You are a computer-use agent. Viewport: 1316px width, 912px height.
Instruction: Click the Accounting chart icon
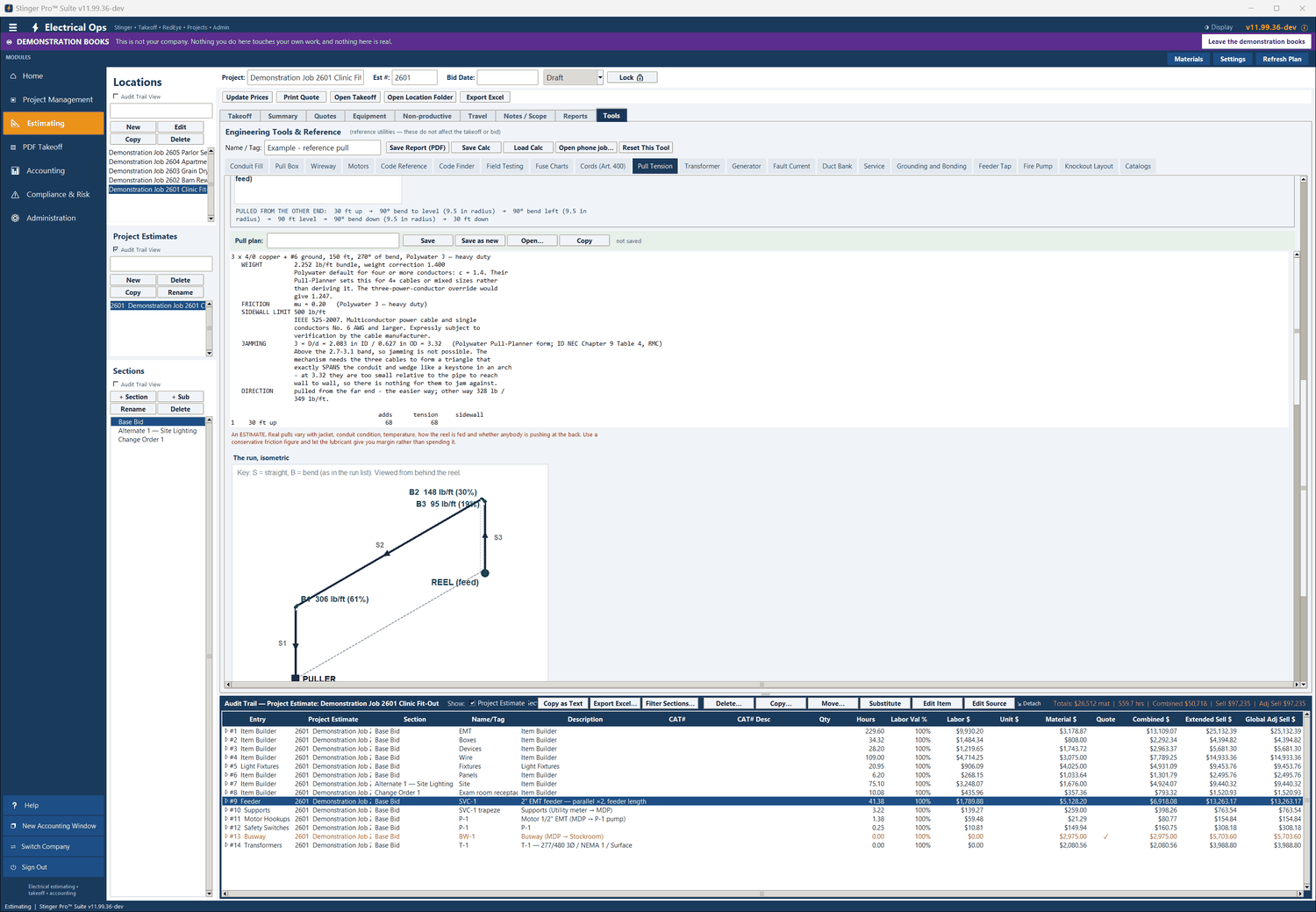click(15, 171)
